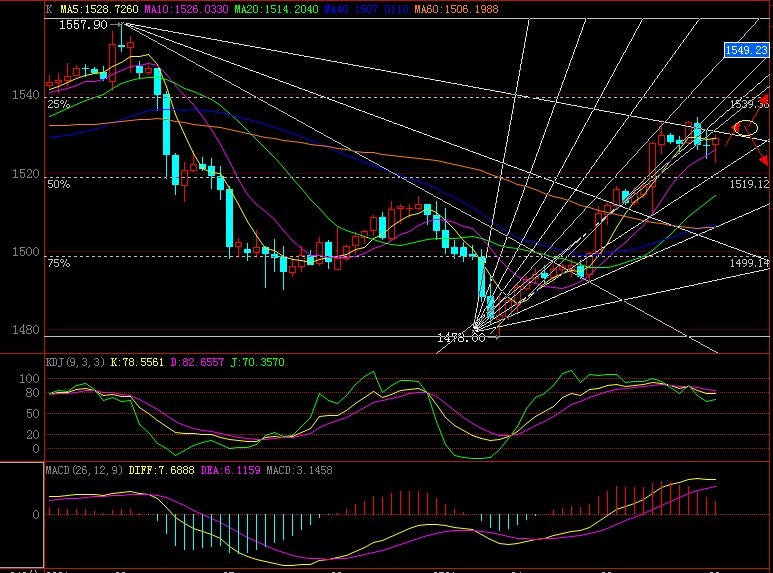Viewport: 773px width, 573px height.
Task: Select the 1478.00 low price marker
Action: [x=460, y=338]
